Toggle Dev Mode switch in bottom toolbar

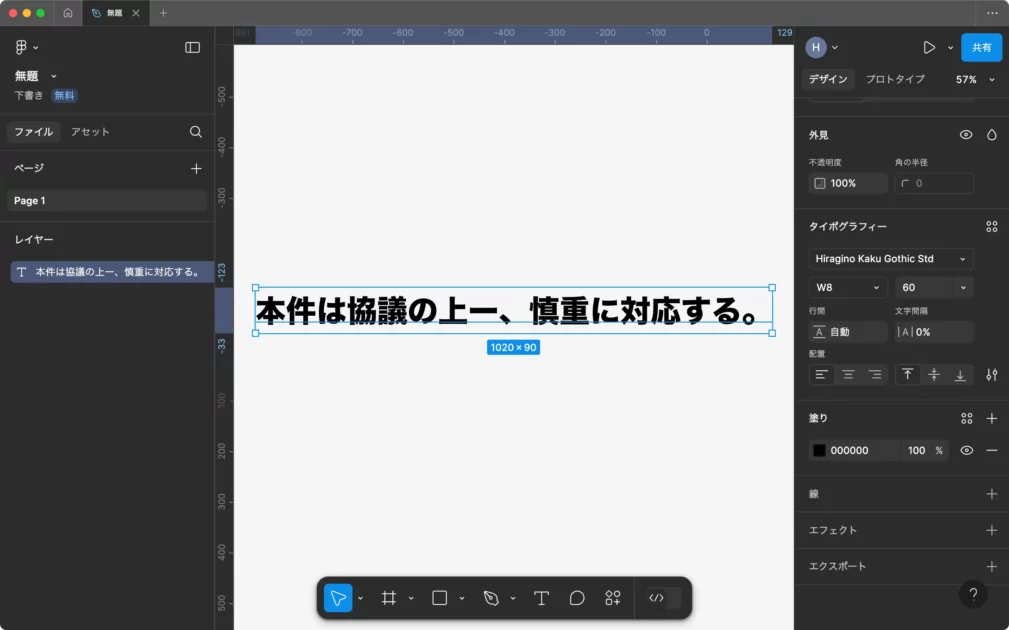[664, 598]
